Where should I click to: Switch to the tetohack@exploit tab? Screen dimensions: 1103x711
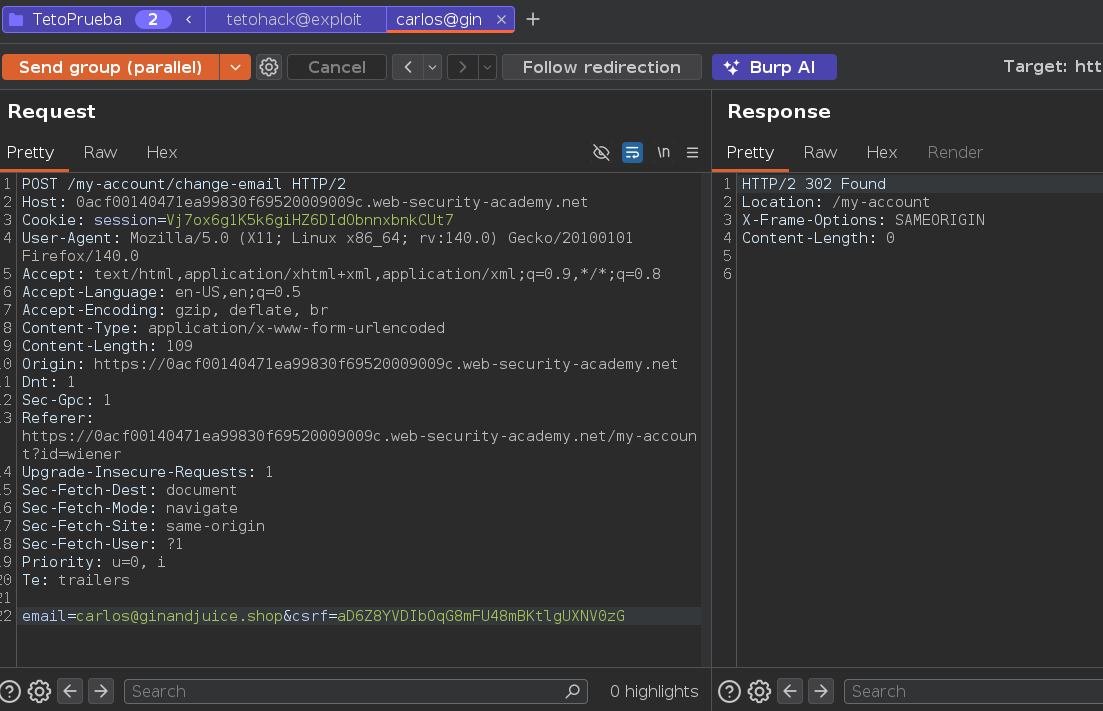294,20
